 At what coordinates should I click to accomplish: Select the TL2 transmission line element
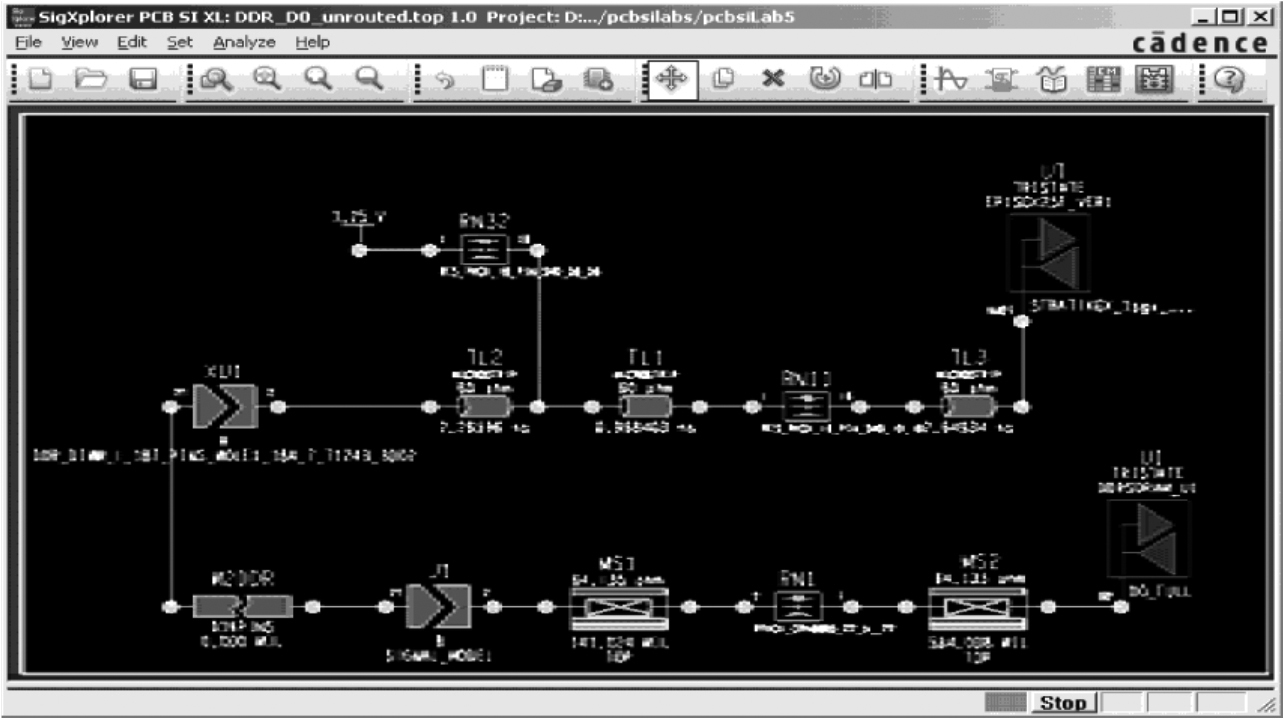484,407
